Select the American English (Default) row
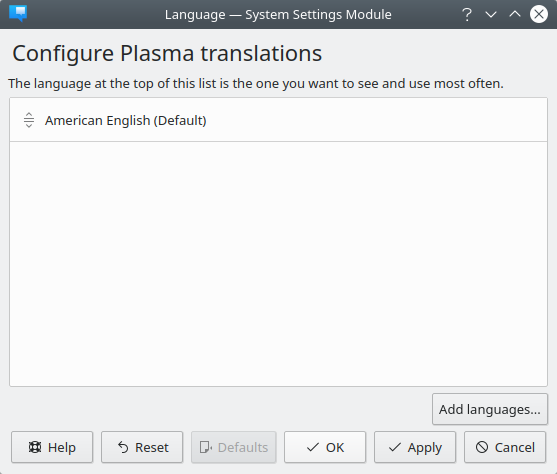This screenshot has height=474, width=557. coord(278,120)
